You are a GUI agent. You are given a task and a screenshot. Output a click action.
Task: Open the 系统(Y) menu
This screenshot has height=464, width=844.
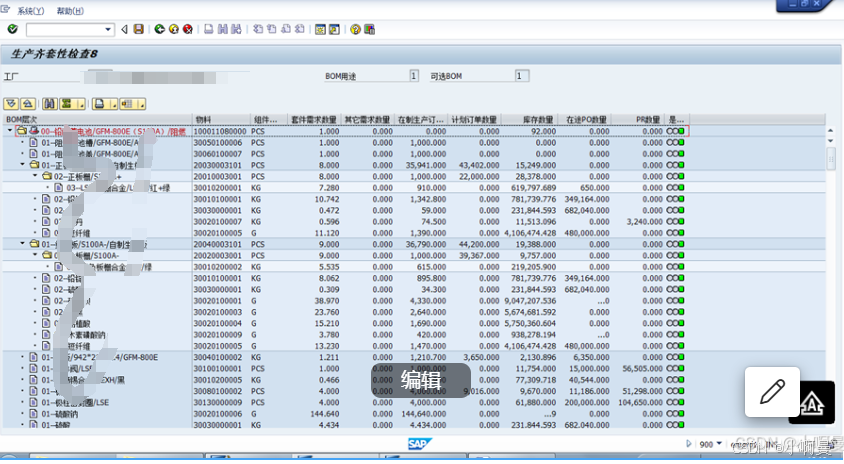tap(31, 11)
